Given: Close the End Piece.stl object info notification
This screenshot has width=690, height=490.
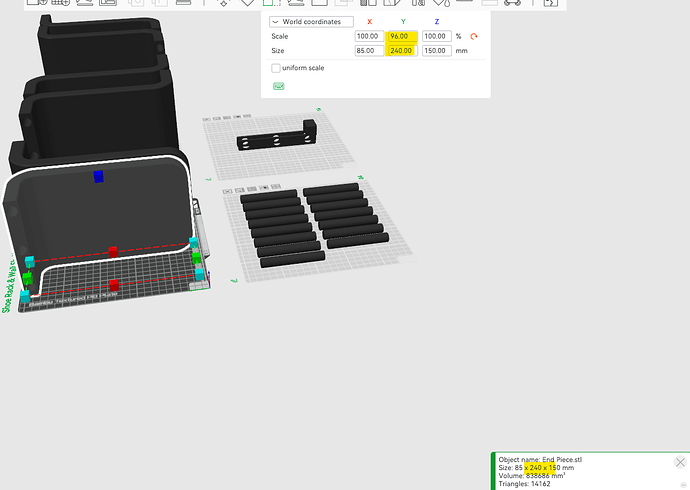Looking at the screenshot, I should [680, 462].
